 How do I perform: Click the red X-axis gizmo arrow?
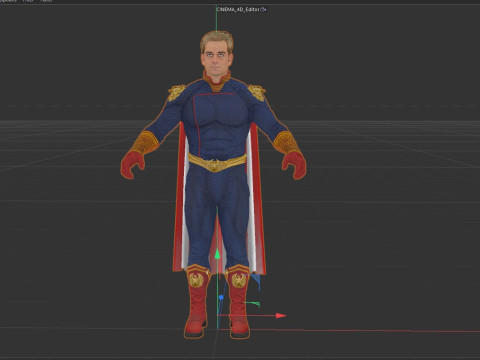point(281,315)
